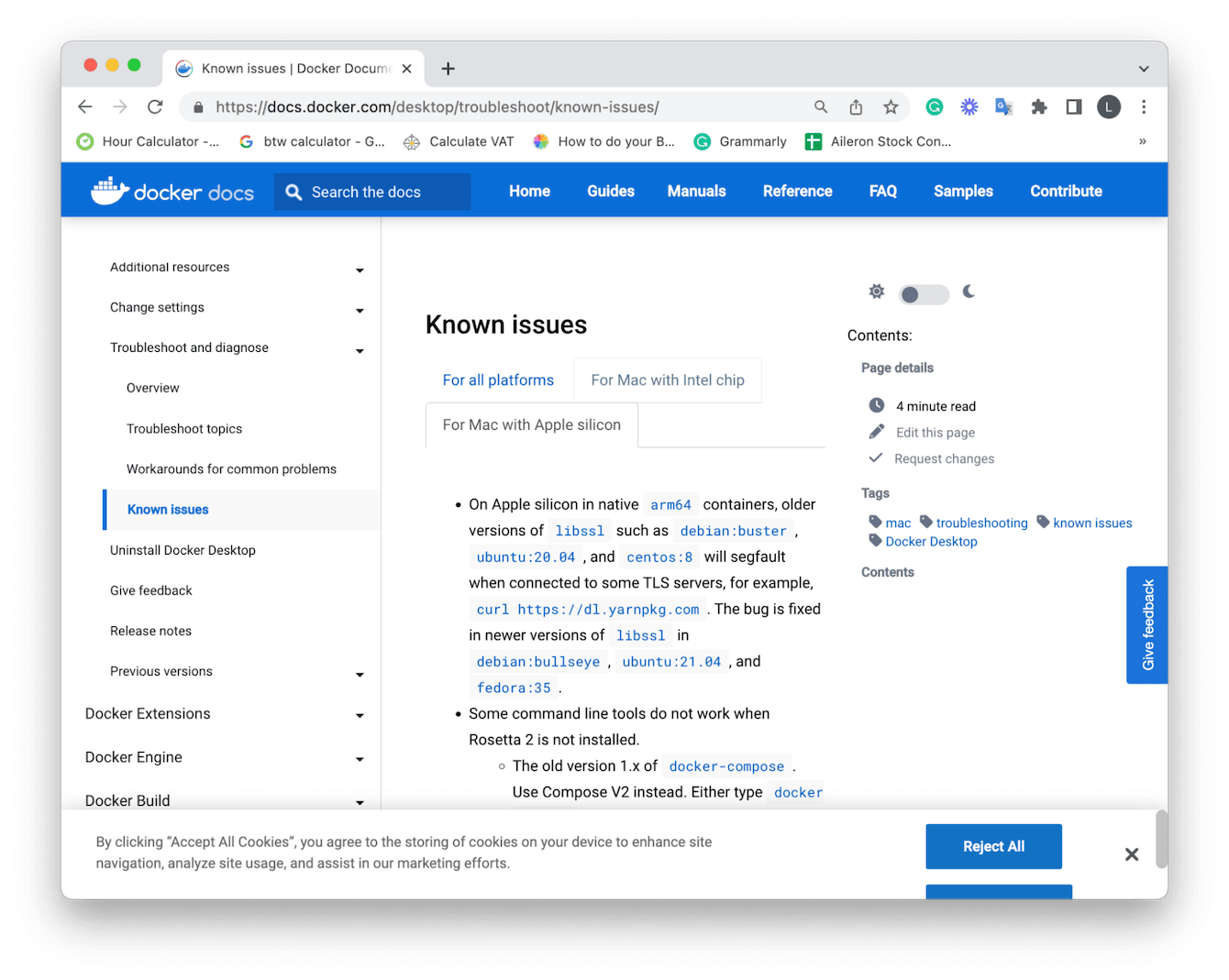Open the Hour Calculator bookmark
The image size is (1229, 980).
point(149,141)
